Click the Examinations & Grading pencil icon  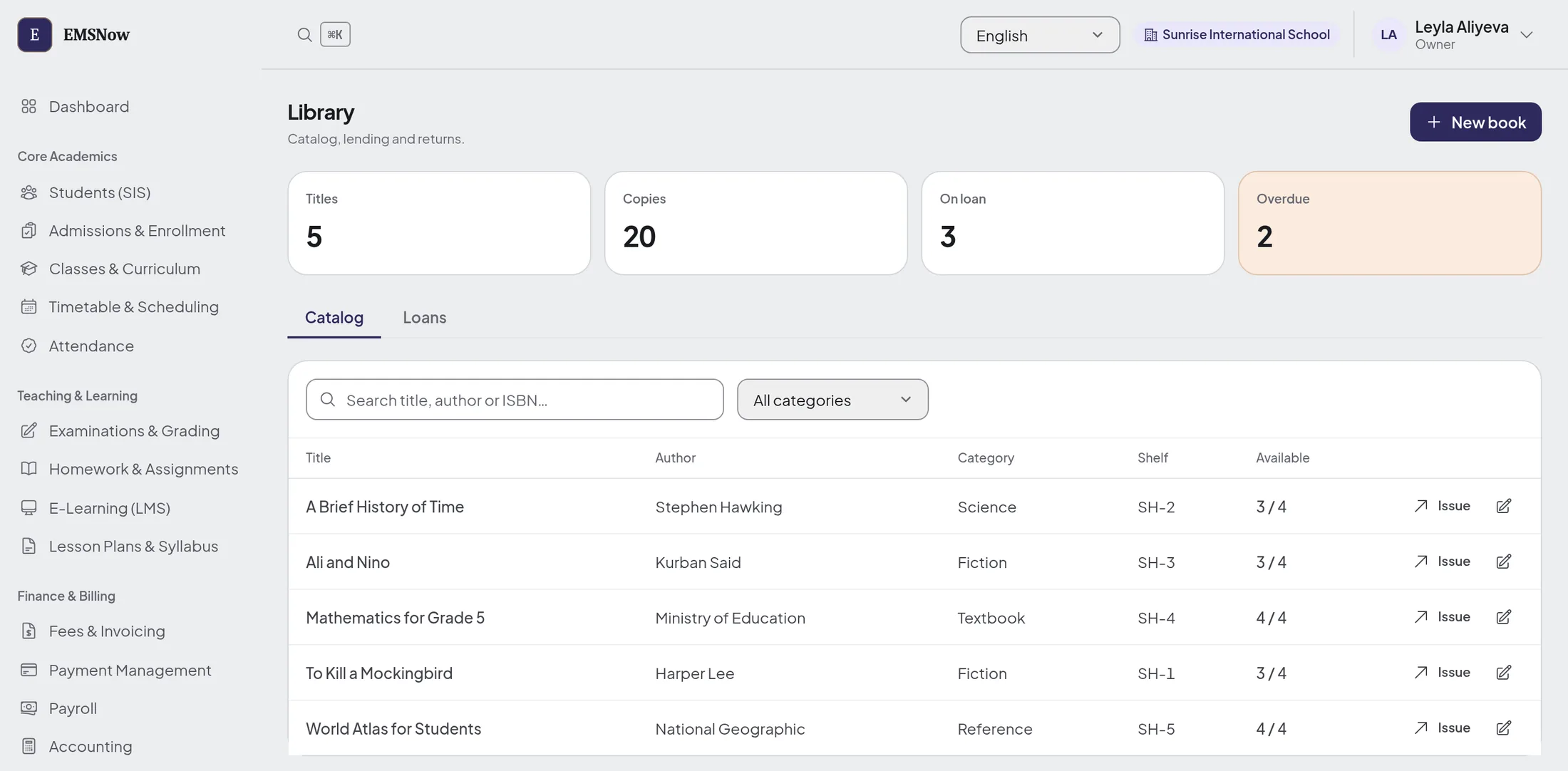29,430
